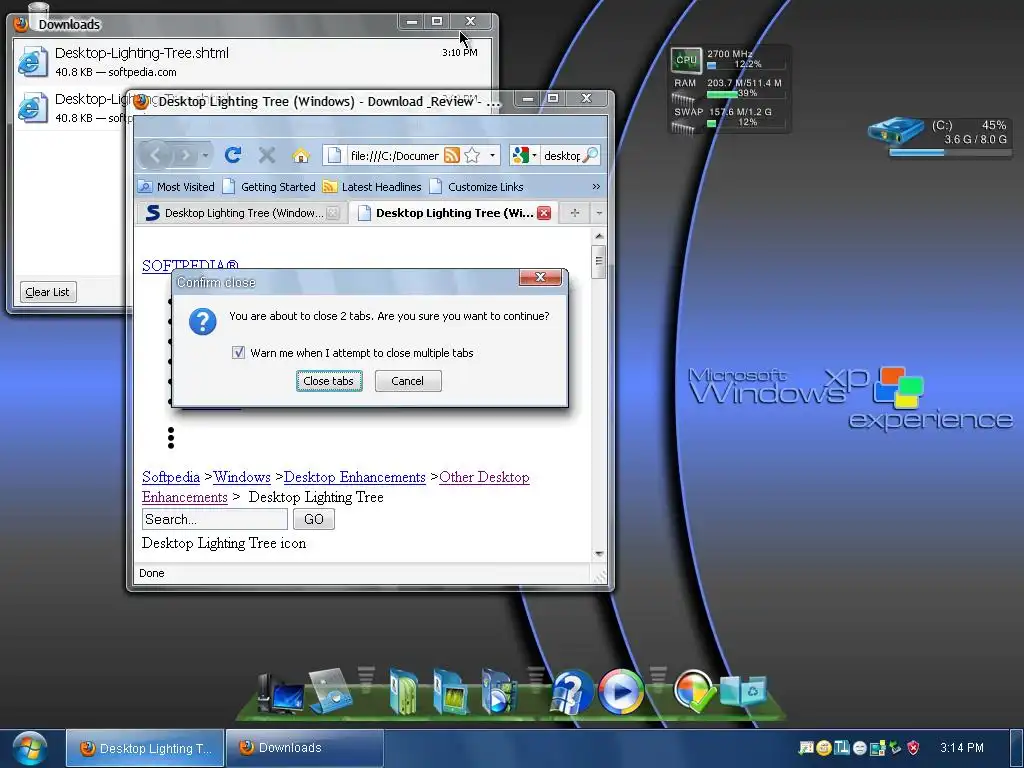Open the pictures folder in the dock
The width and height of the screenshot is (1024, 768).
click(451, 692)
